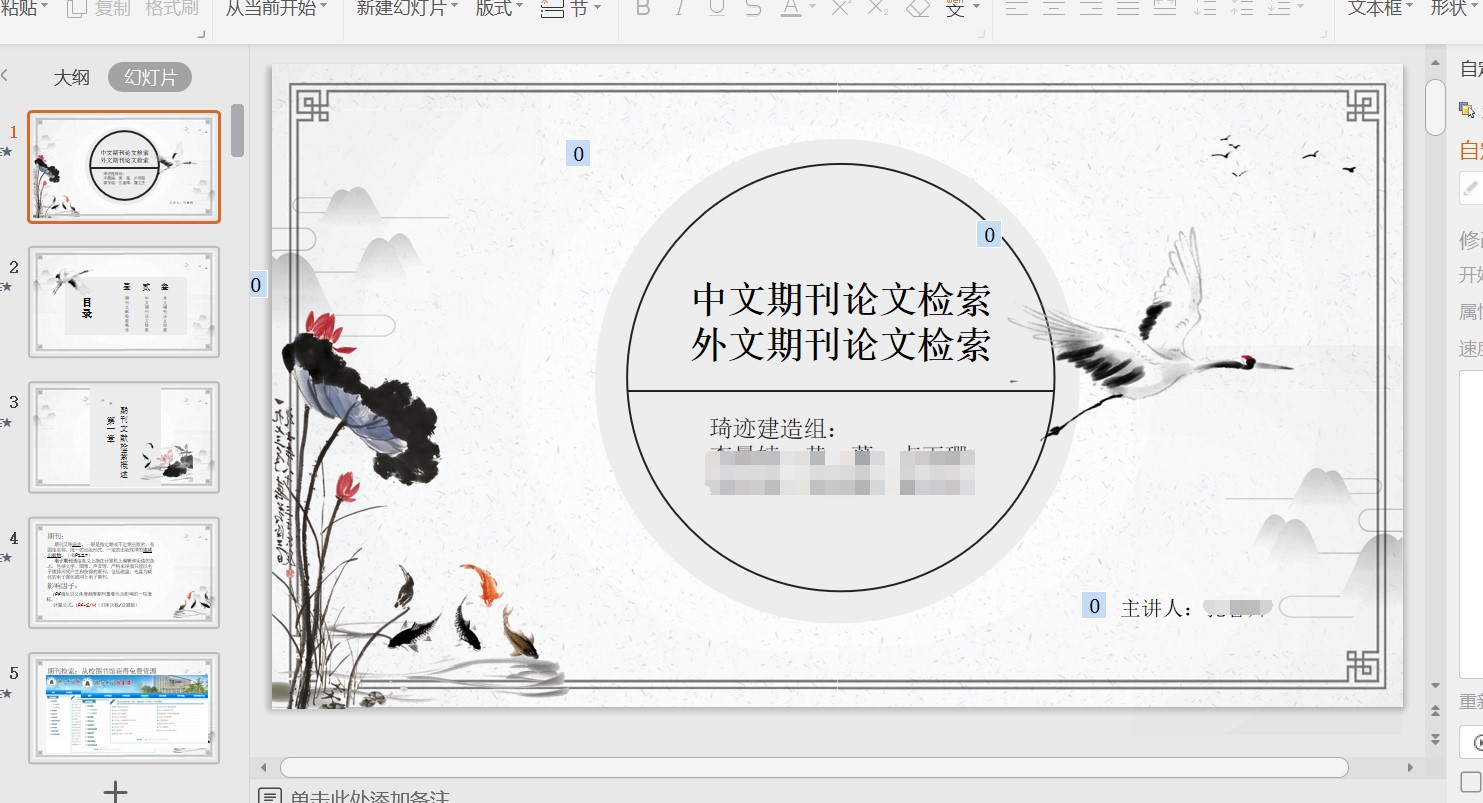Screen dimensions: 1483x803
Task: Click the Bold formatting icon
Action: (643, 9)
